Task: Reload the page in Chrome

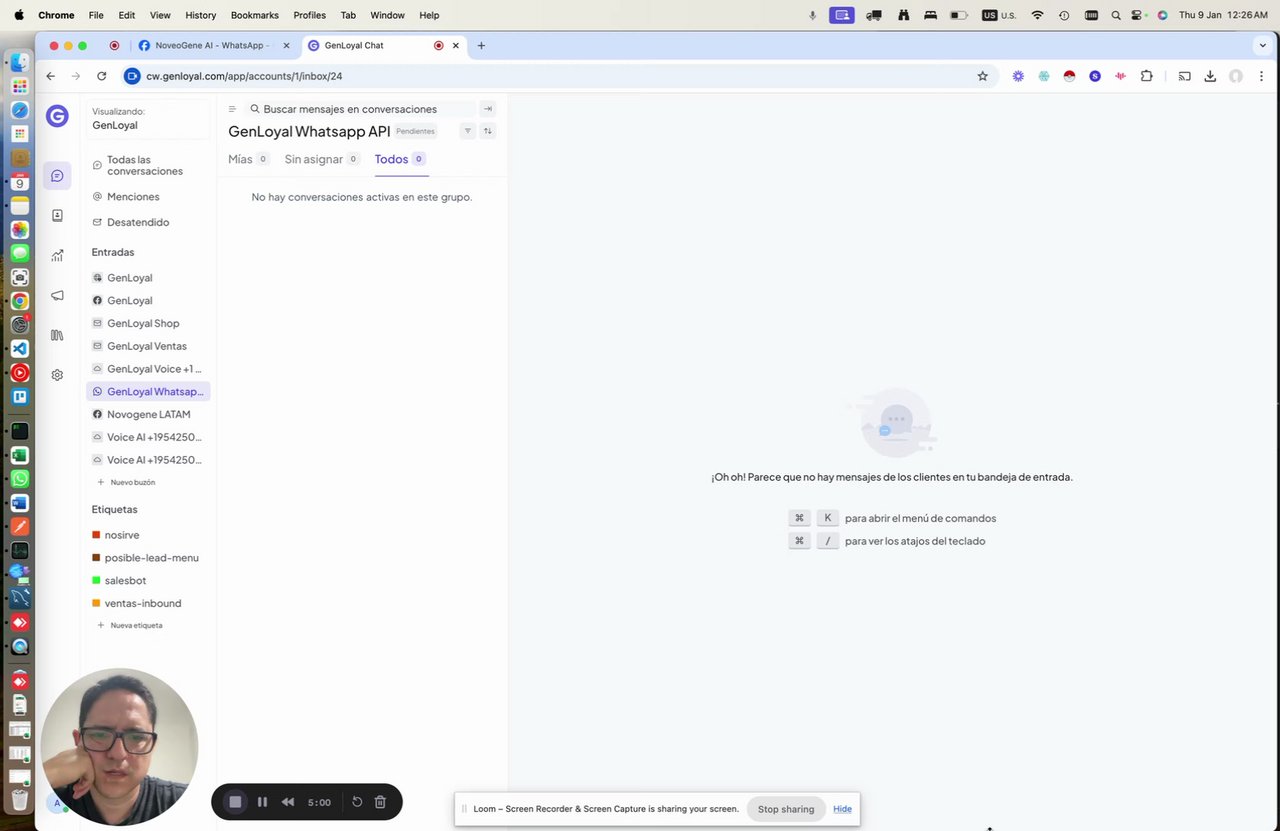Action: (101, 76)
